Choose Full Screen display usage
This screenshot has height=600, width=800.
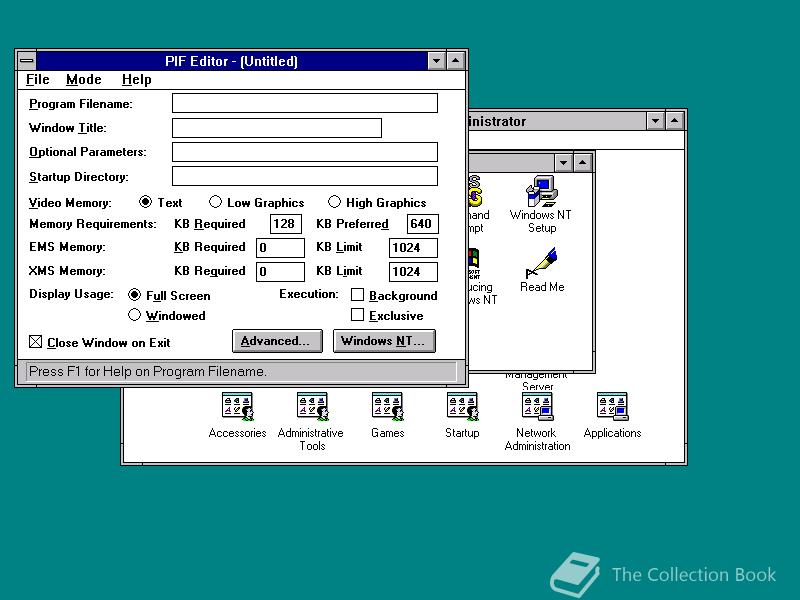click(x=134, y=295)
